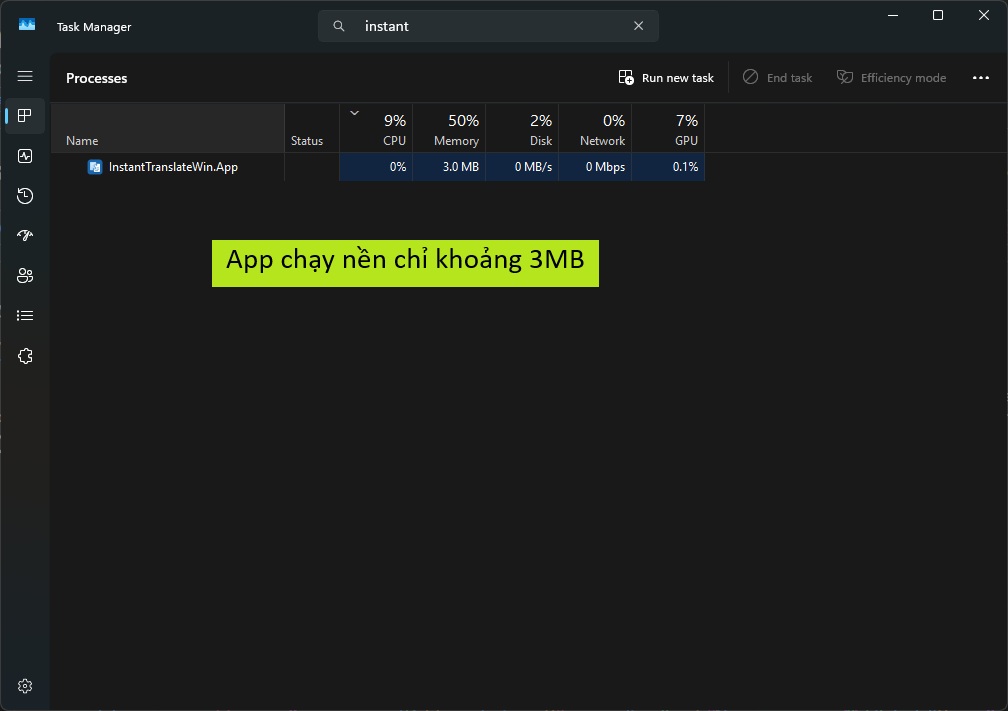Open the Details sidebar icon
The height and width of the screenshot is (711, 1008).
point(25,316)
